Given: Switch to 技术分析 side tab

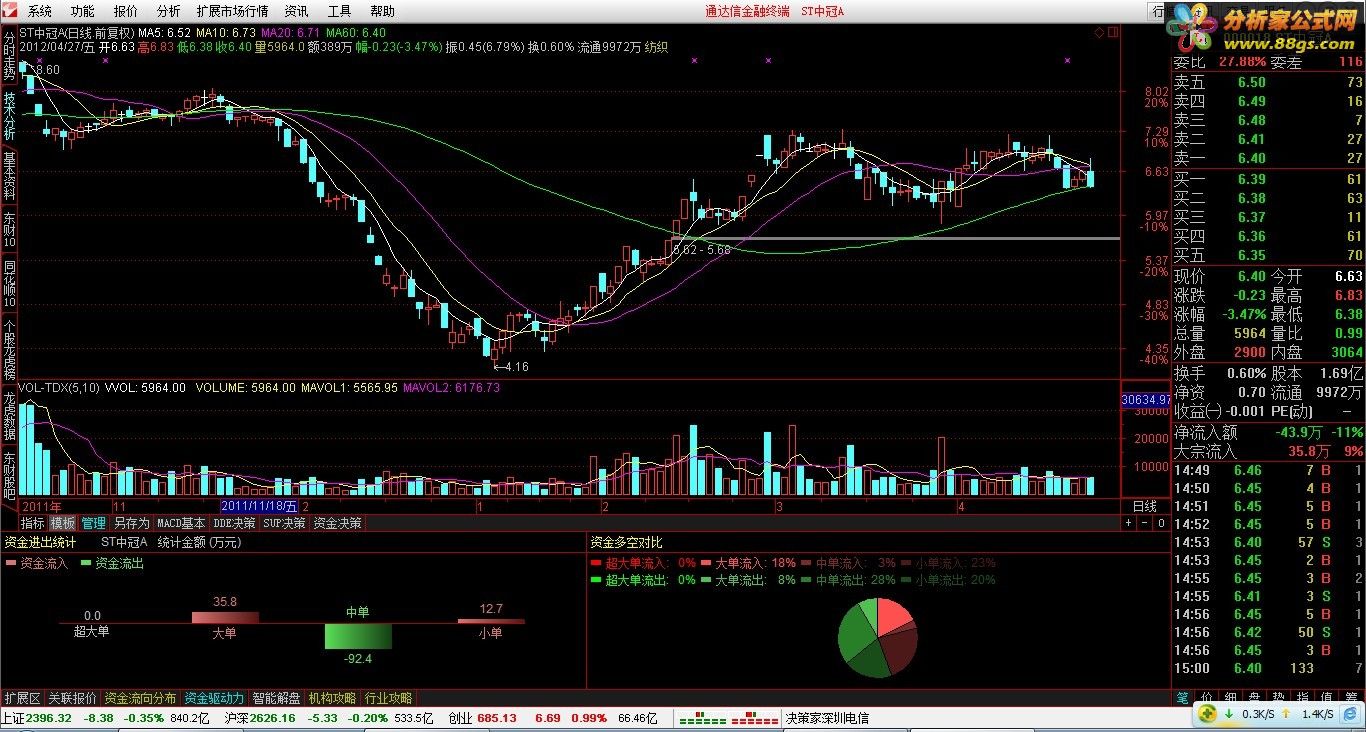Looking at the screenshot, I should point(9,116).
